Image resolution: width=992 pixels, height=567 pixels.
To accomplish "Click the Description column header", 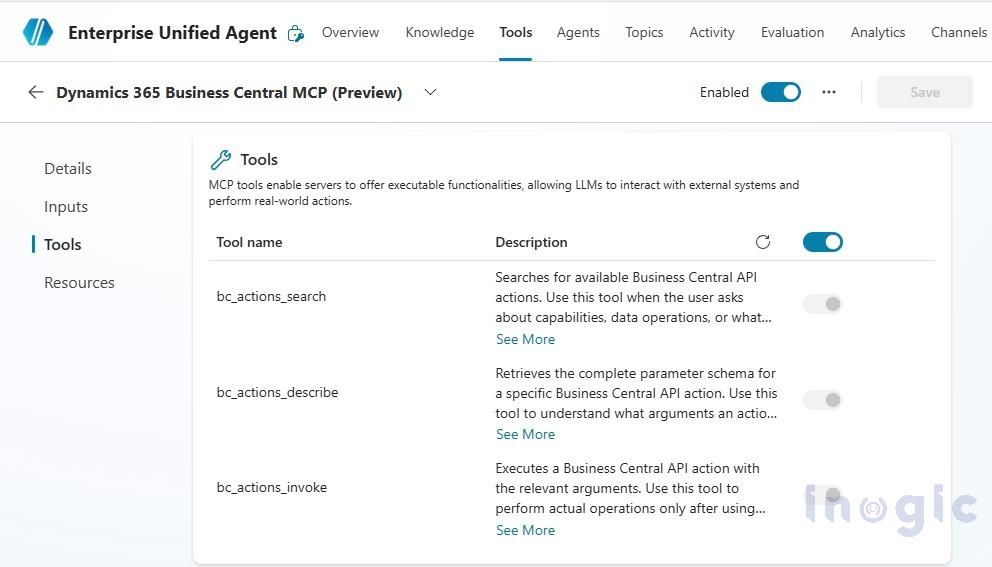I will (x=531, y=242).
